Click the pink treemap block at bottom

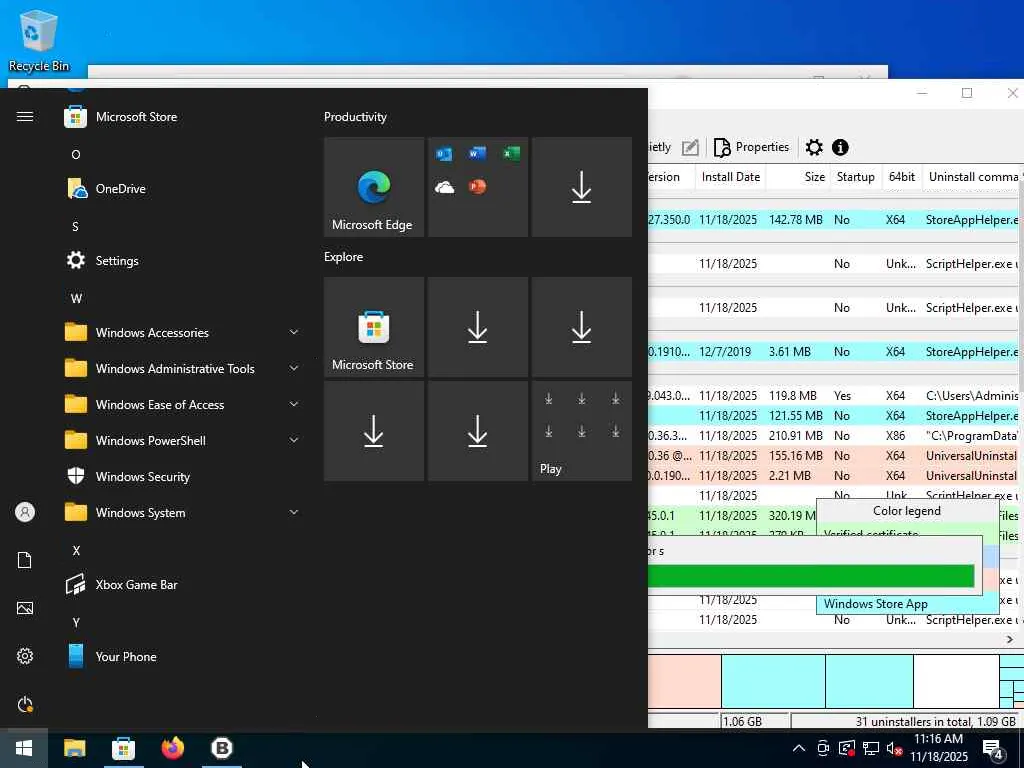684,681
